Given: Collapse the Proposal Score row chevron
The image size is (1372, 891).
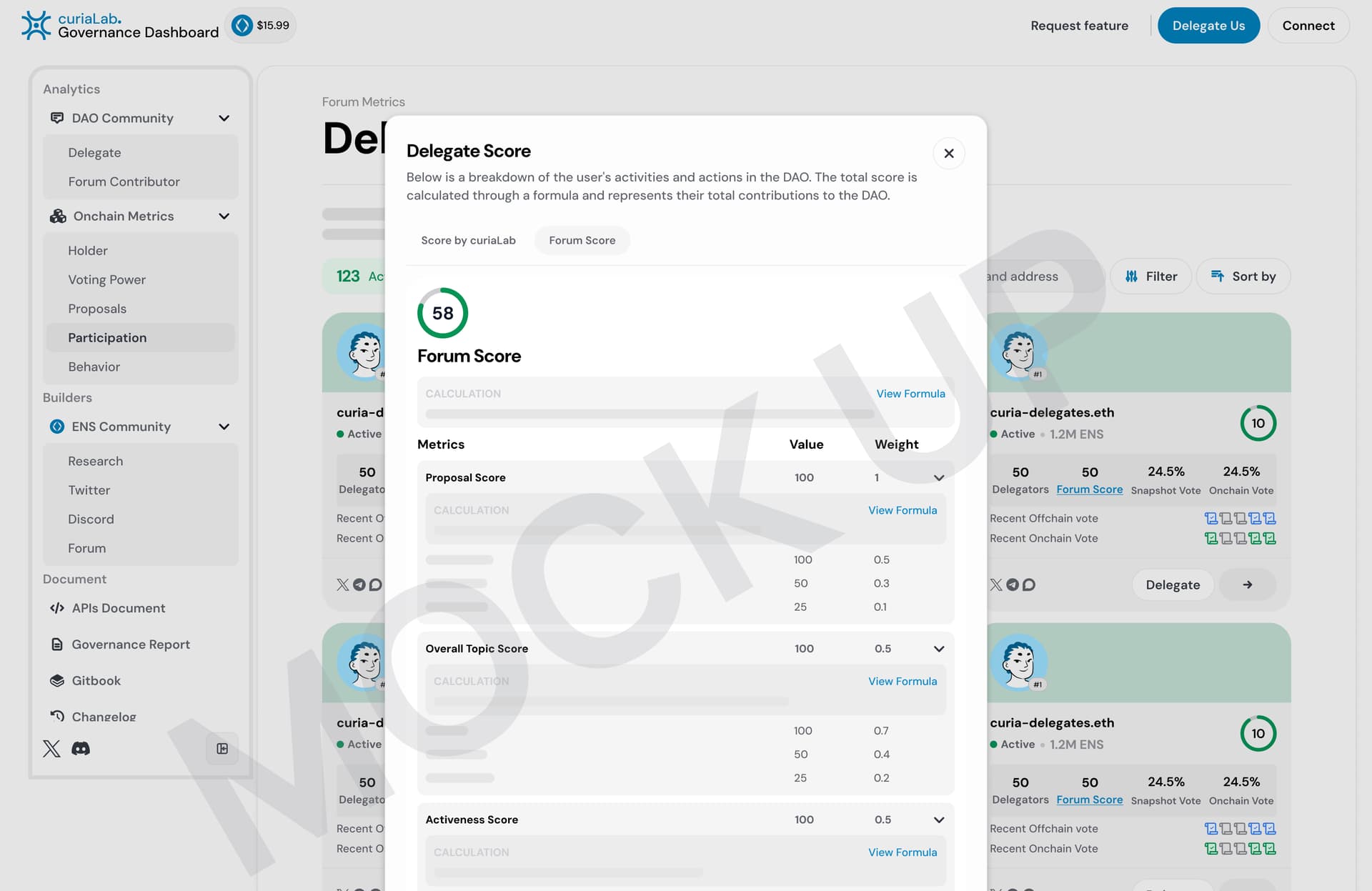Looking at the screenshot, I should [x=939, y=477].
